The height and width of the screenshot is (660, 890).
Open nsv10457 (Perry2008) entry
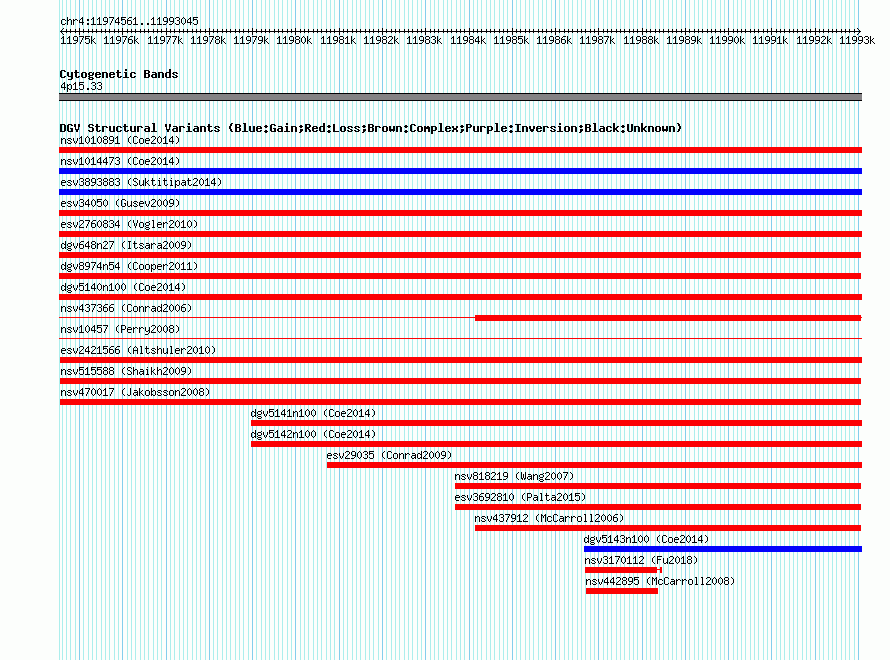[x=120, y=329]
